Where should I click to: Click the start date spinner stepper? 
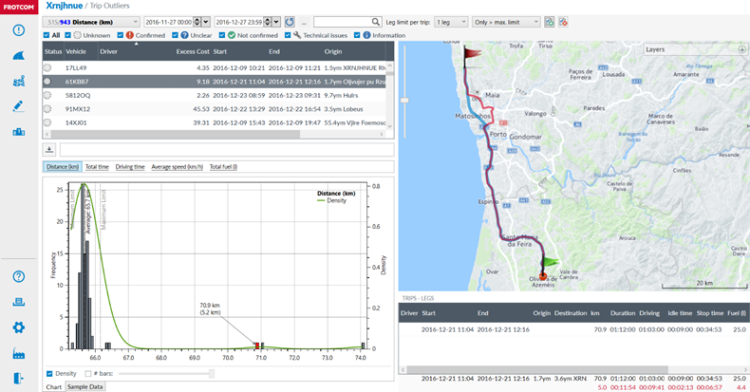197,22
